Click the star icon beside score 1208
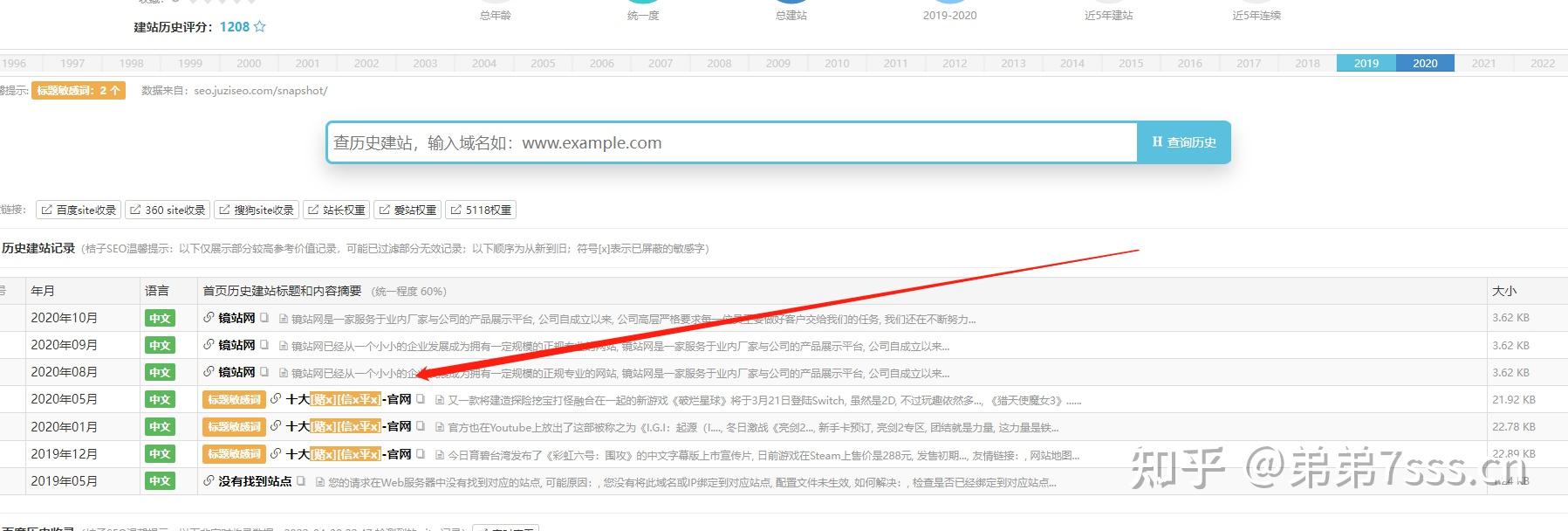The height and width of the screenshot is (531, 1568). 259,26
